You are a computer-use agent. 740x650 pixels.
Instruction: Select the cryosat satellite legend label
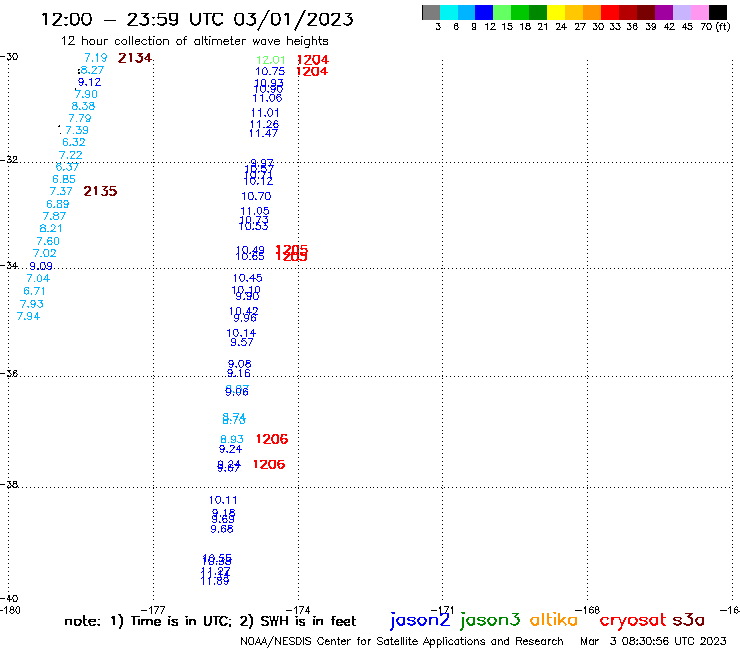tap(632, 620)
